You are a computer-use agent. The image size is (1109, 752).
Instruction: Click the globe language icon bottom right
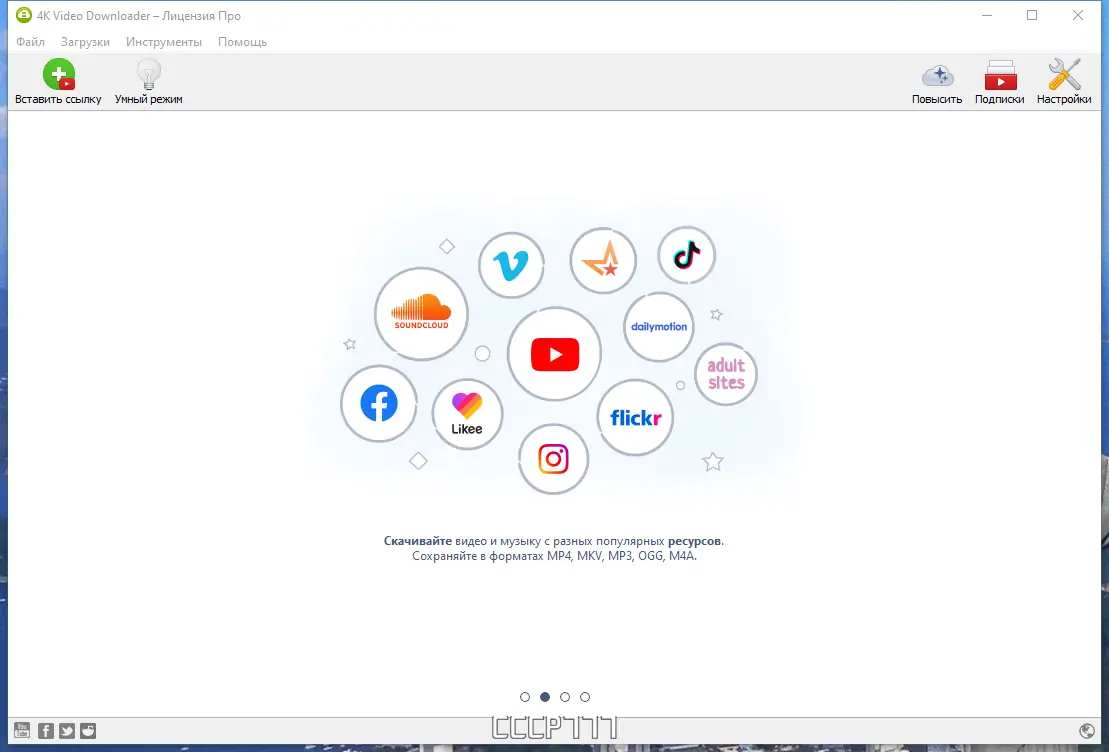coord(1087,731)
